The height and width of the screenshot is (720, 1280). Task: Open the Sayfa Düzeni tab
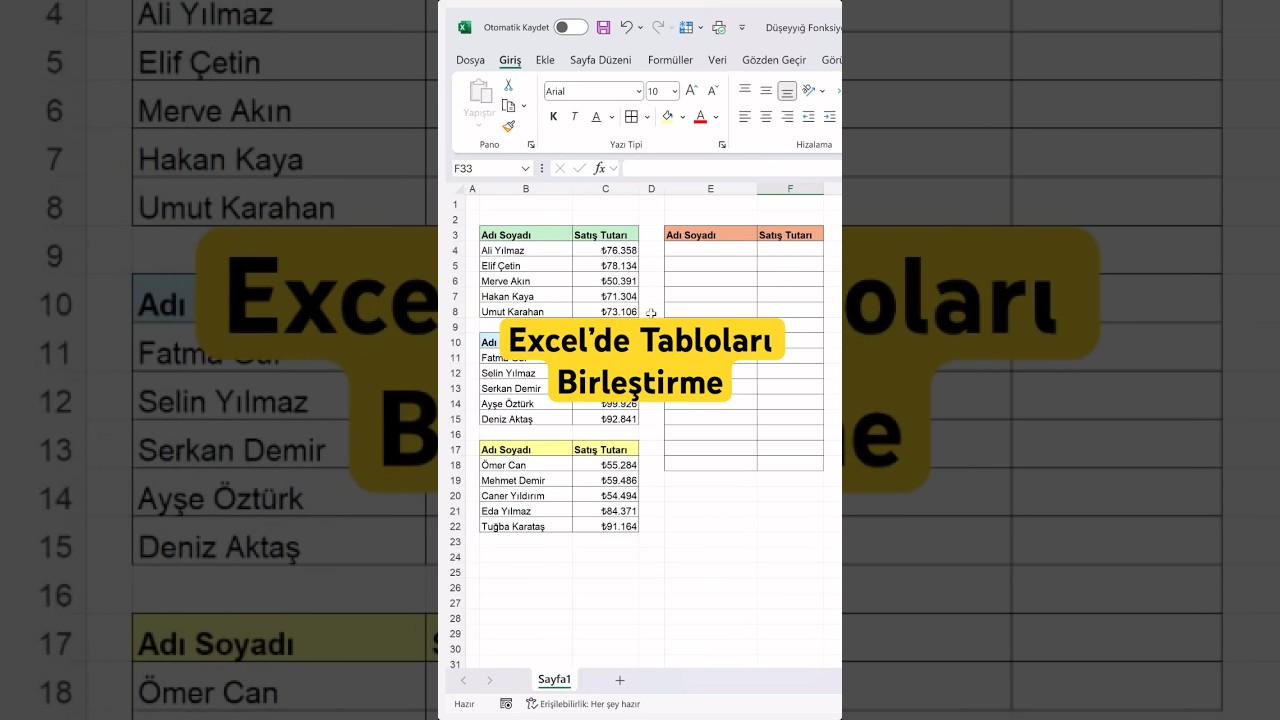tap(600, 60)
